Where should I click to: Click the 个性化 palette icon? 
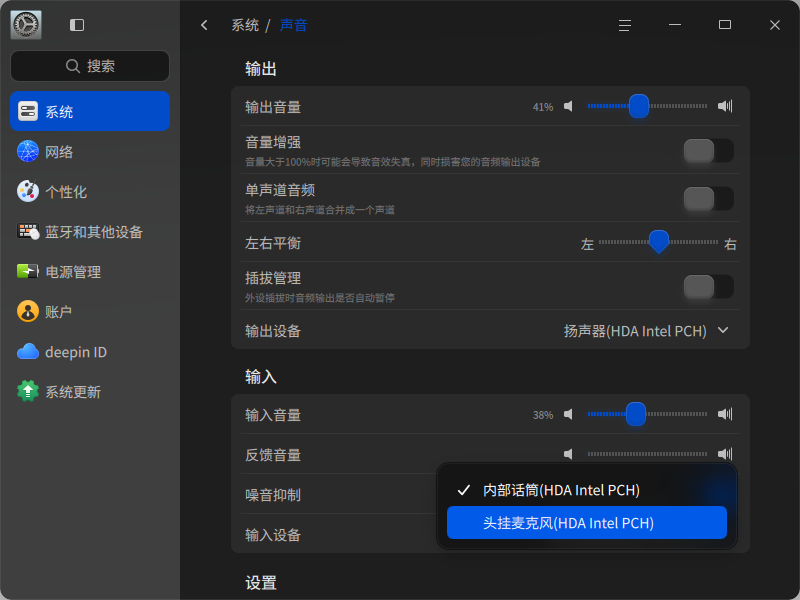(28, 191)
